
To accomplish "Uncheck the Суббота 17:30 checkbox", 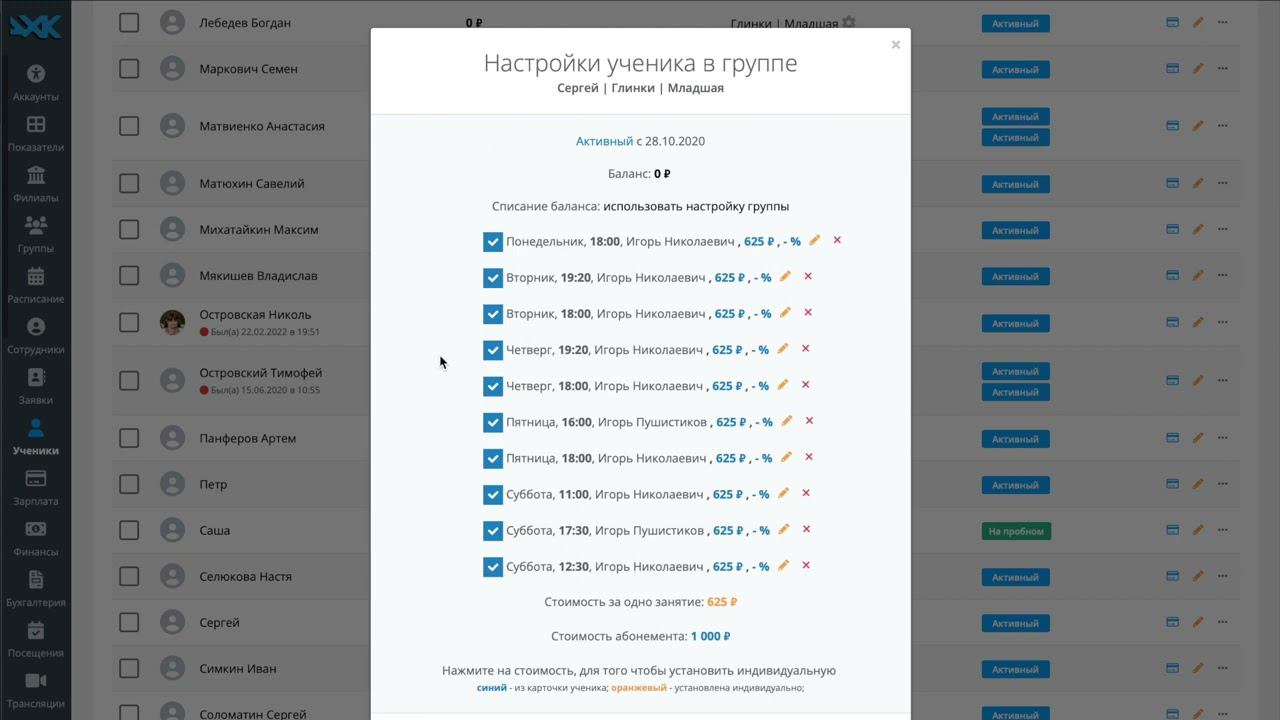I will pos(492,530).
